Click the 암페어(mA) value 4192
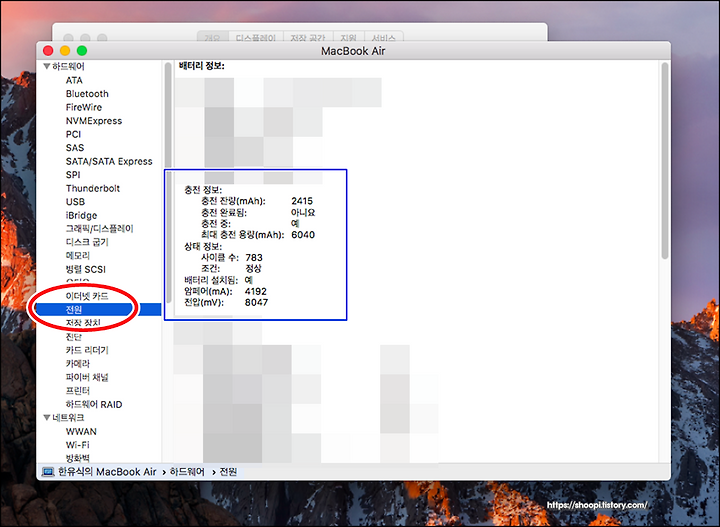 tap(256, 292)
